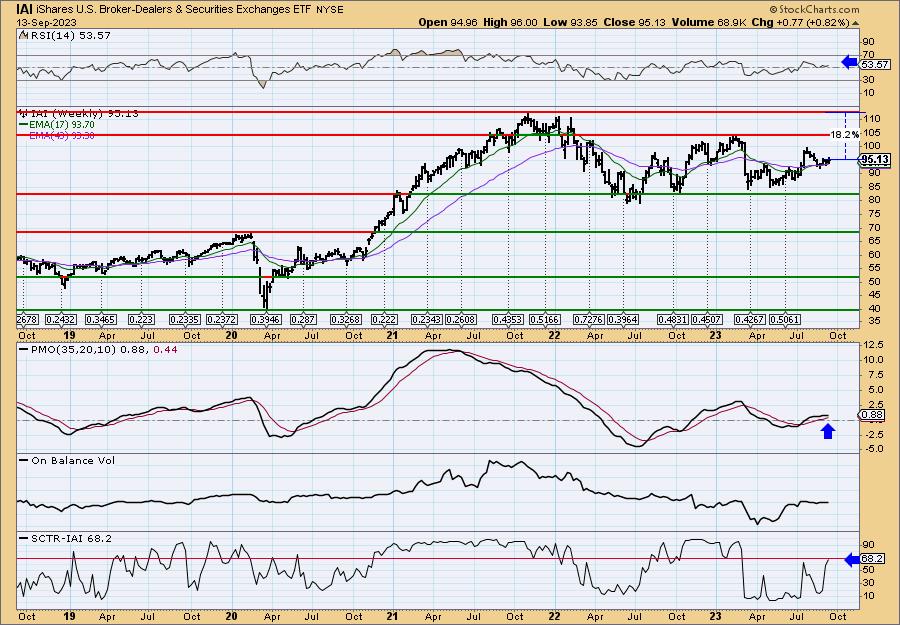Screen dimensions: 900x625
Task: Click the iShares U.S. Broker-Dealers ETF title
Action: click(172, 9)
